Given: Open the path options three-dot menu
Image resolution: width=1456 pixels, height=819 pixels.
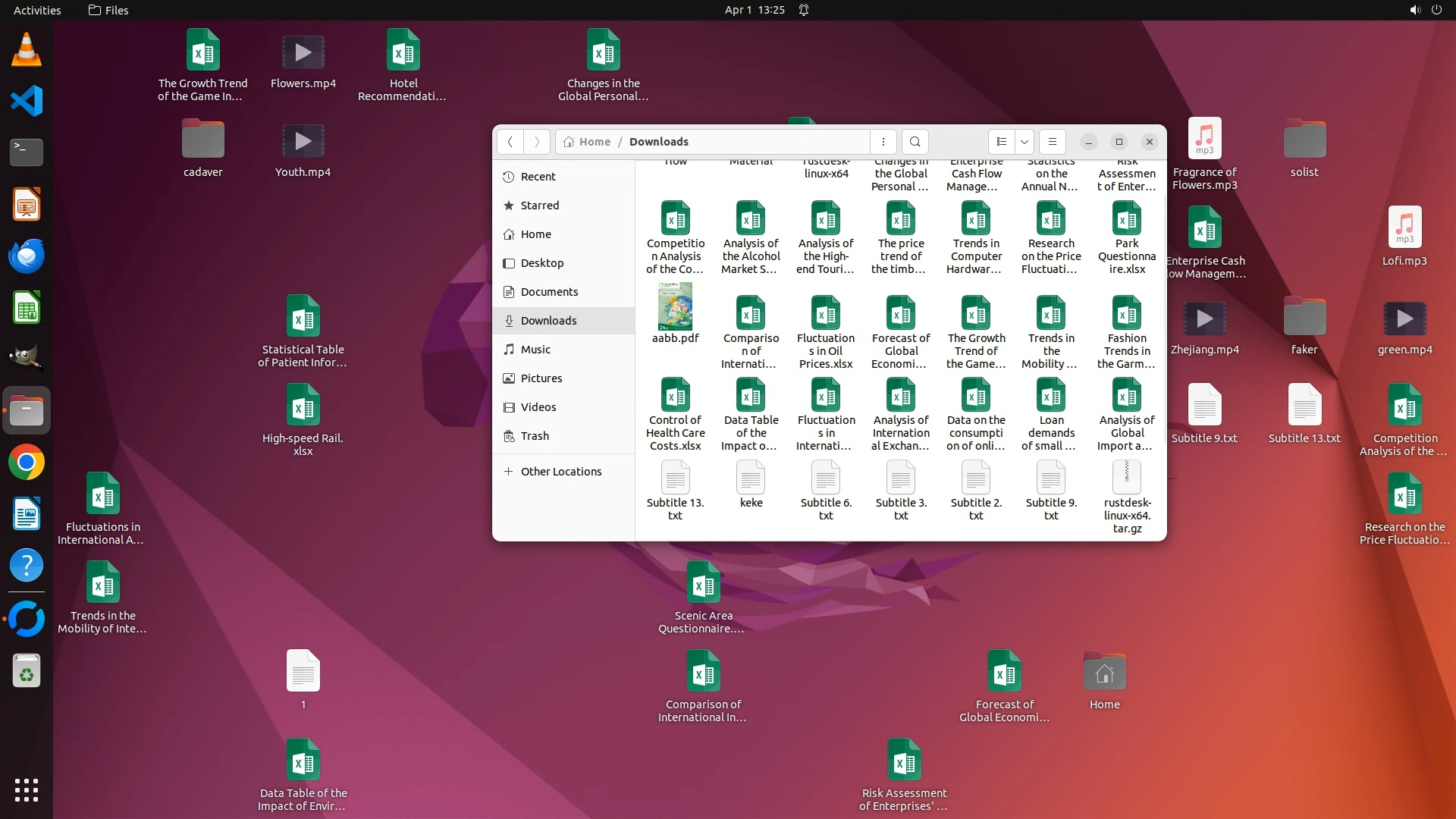Looking at the screenshot, I should 883,142.
